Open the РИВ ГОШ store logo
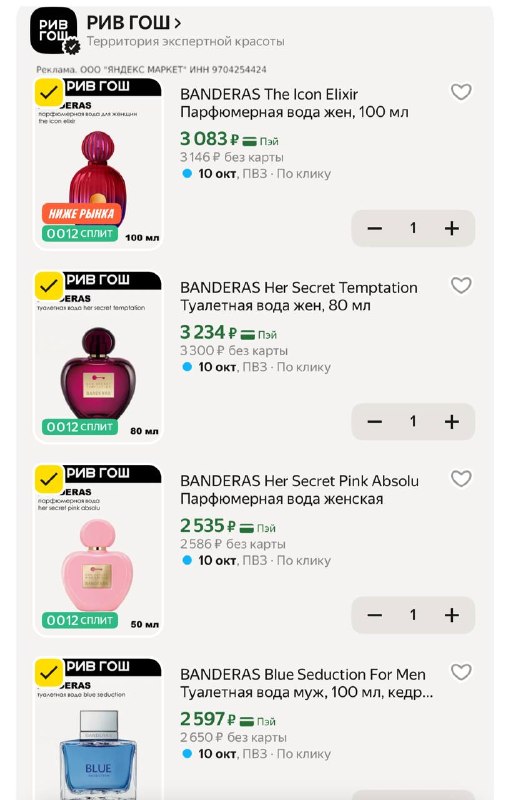The image size is (513, 800). (54, 31)
